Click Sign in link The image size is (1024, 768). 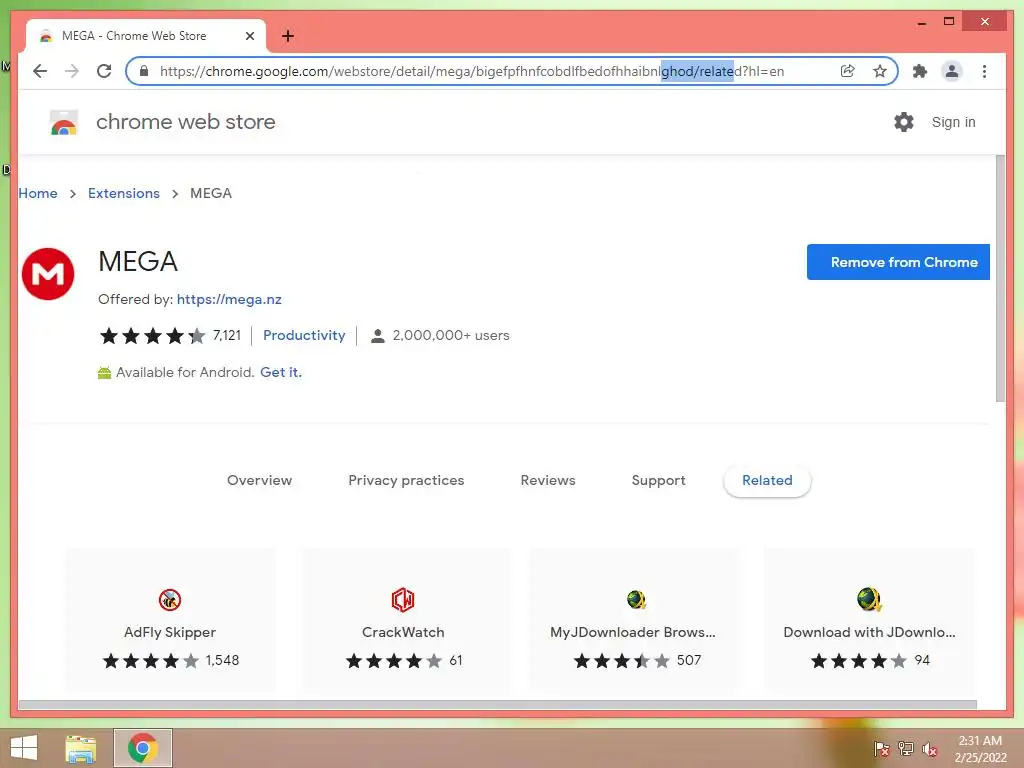coord(953,122)
